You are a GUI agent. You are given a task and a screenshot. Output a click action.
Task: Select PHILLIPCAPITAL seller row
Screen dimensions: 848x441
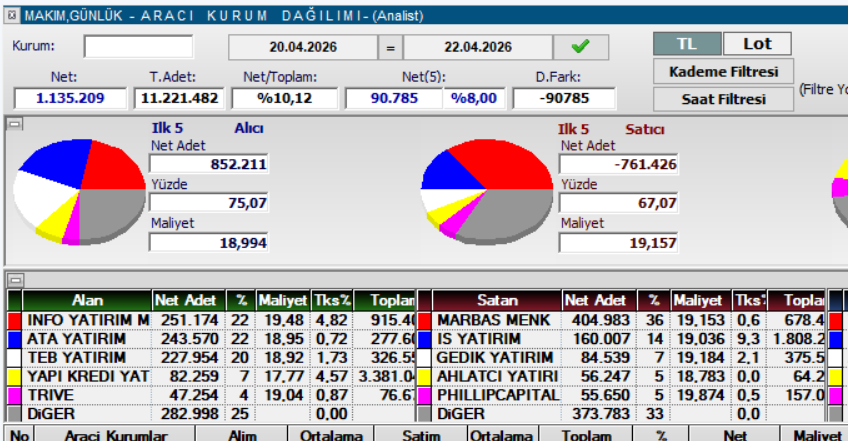pos(621,396)
